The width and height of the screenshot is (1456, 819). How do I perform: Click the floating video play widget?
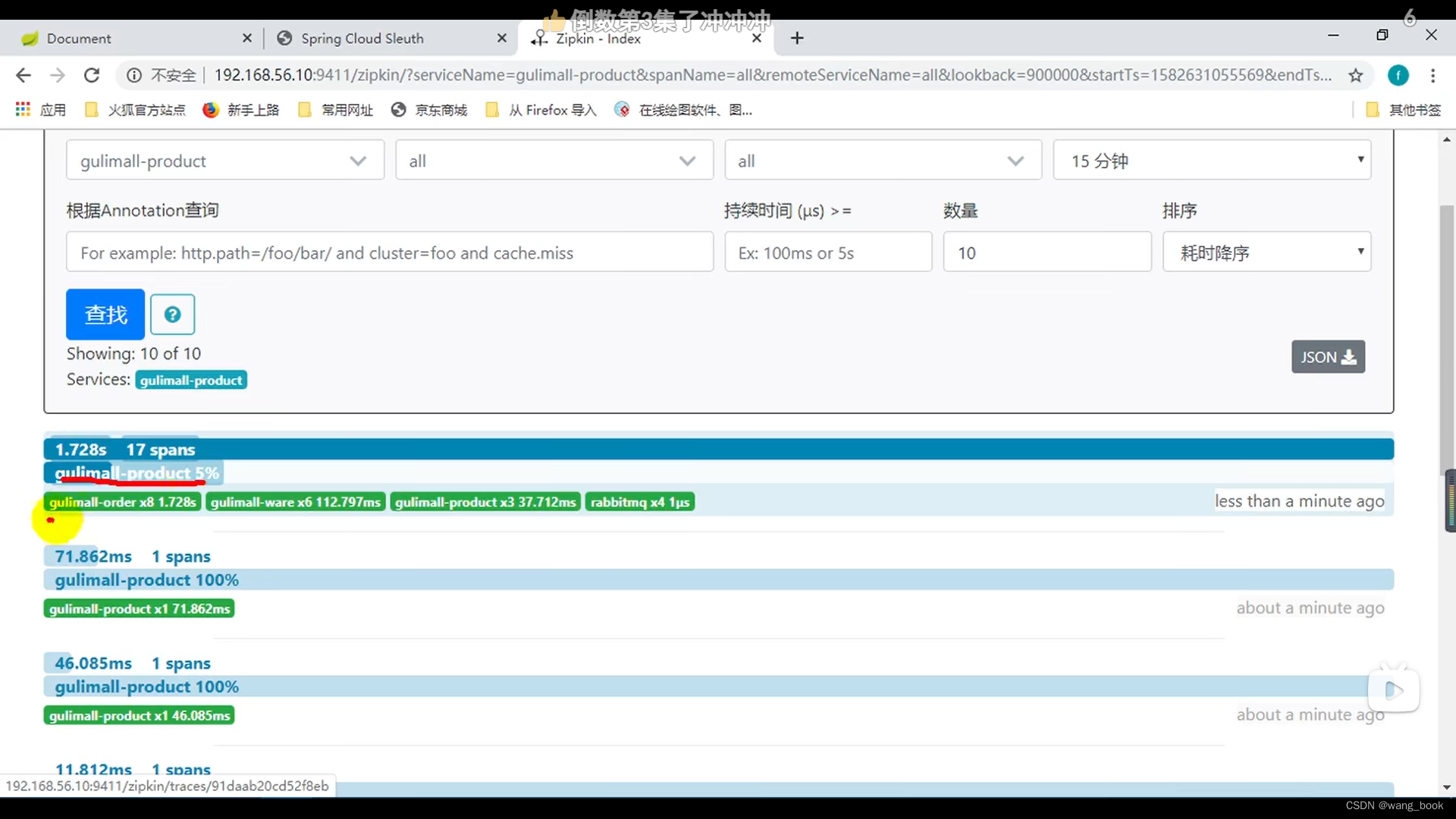click(1394, 690)
